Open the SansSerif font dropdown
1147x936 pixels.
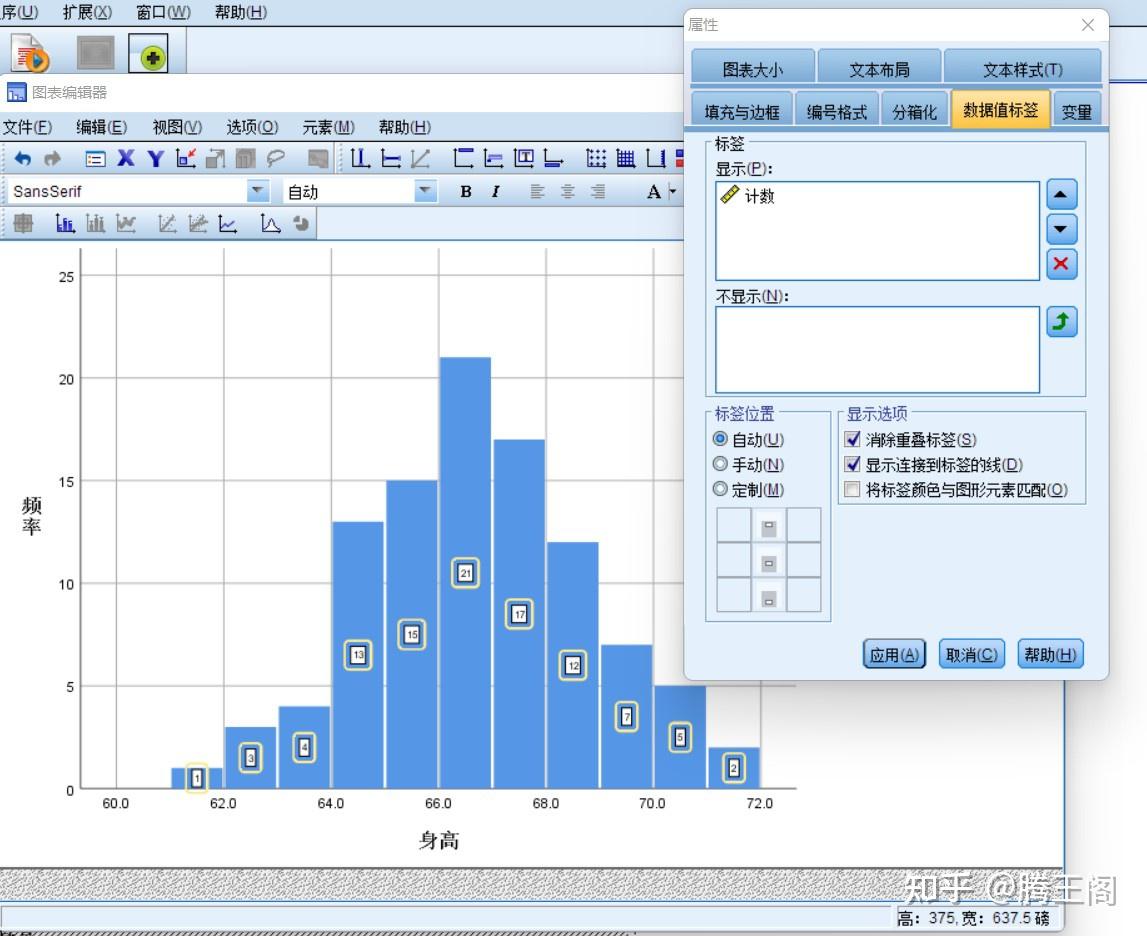pyautogui.click(x=257, y=192)
